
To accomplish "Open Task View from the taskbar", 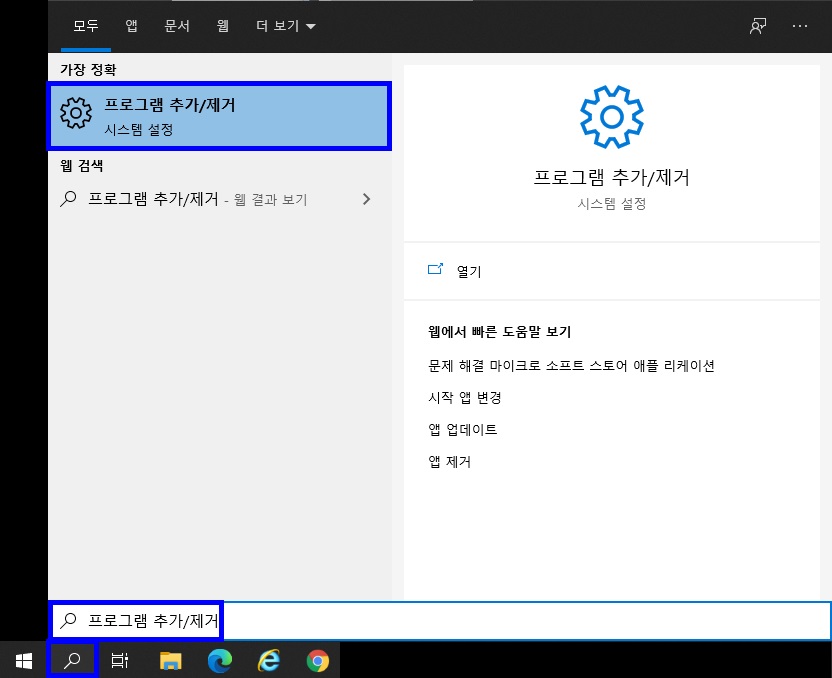I will (x=120, y=660).
